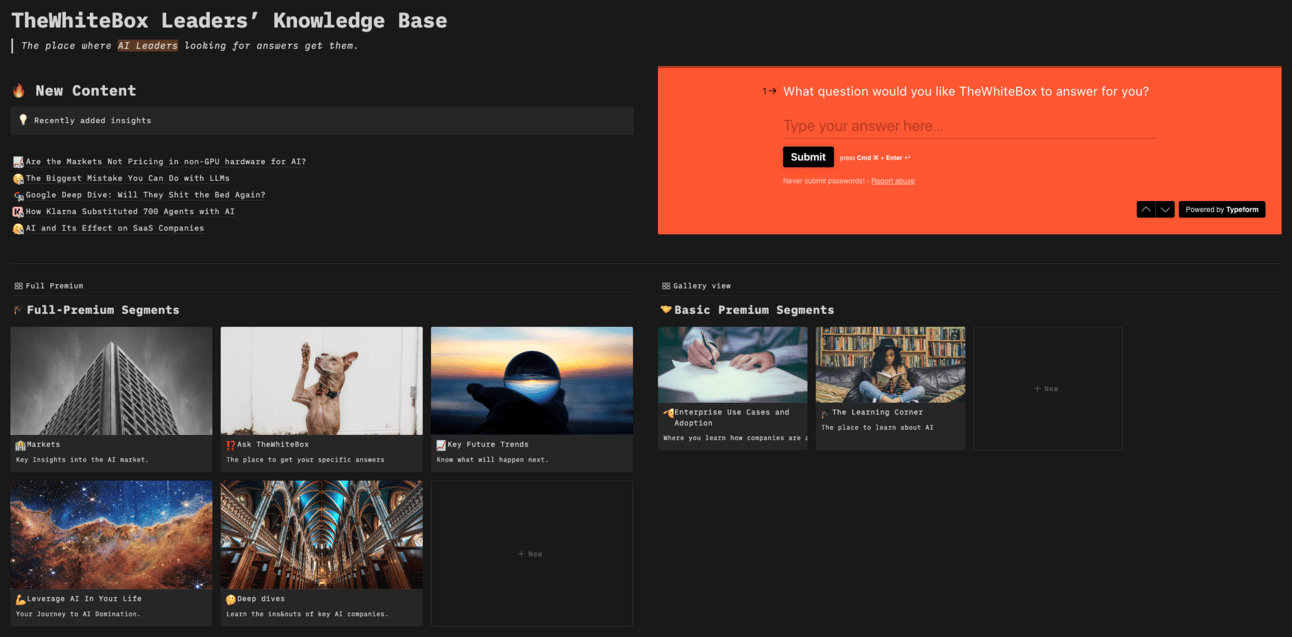1292x637 pixels.
Task: Click the lightbulb icon in Recently added insights
Action: tap(23, 120)
